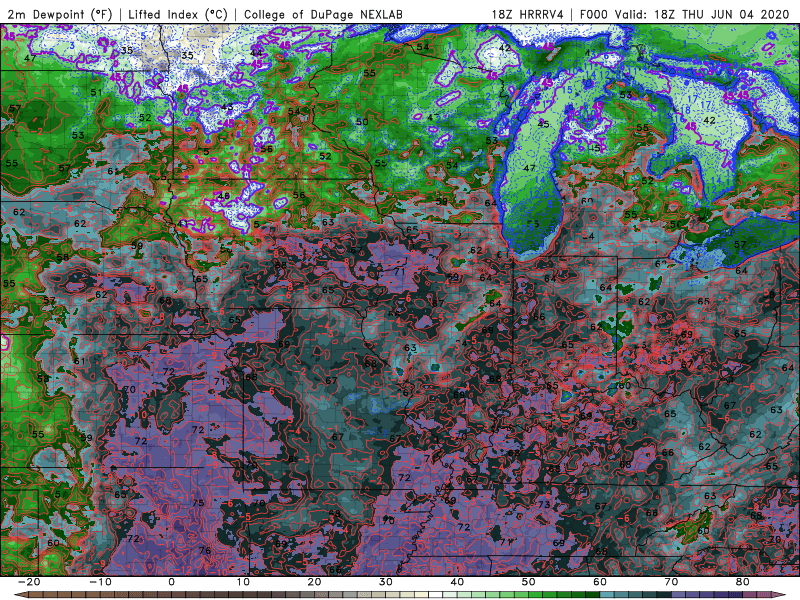Click the 10 label on the color scale
Screen dimensions: 800x600
click(243, 582)
